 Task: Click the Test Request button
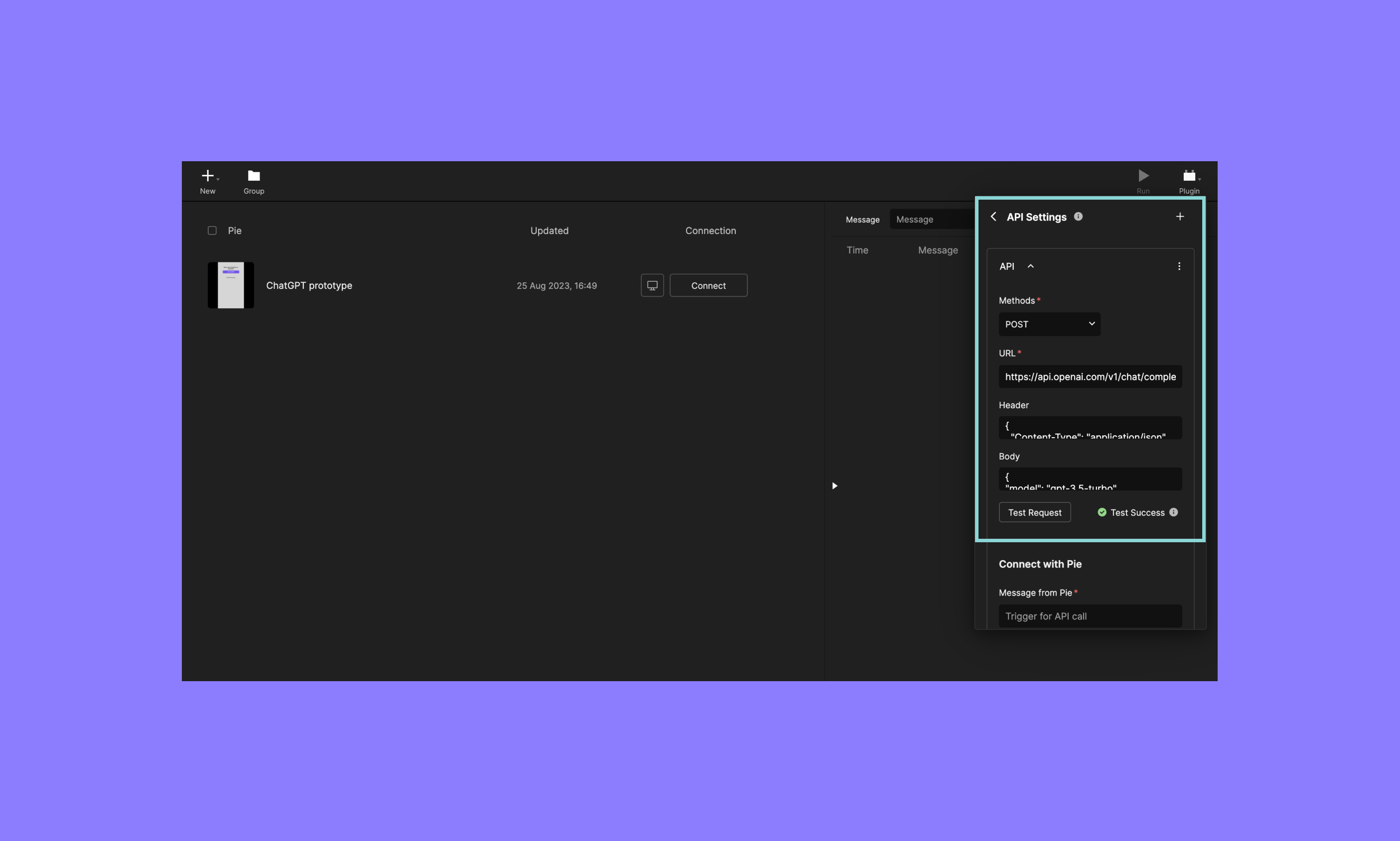pos(1035,512)
